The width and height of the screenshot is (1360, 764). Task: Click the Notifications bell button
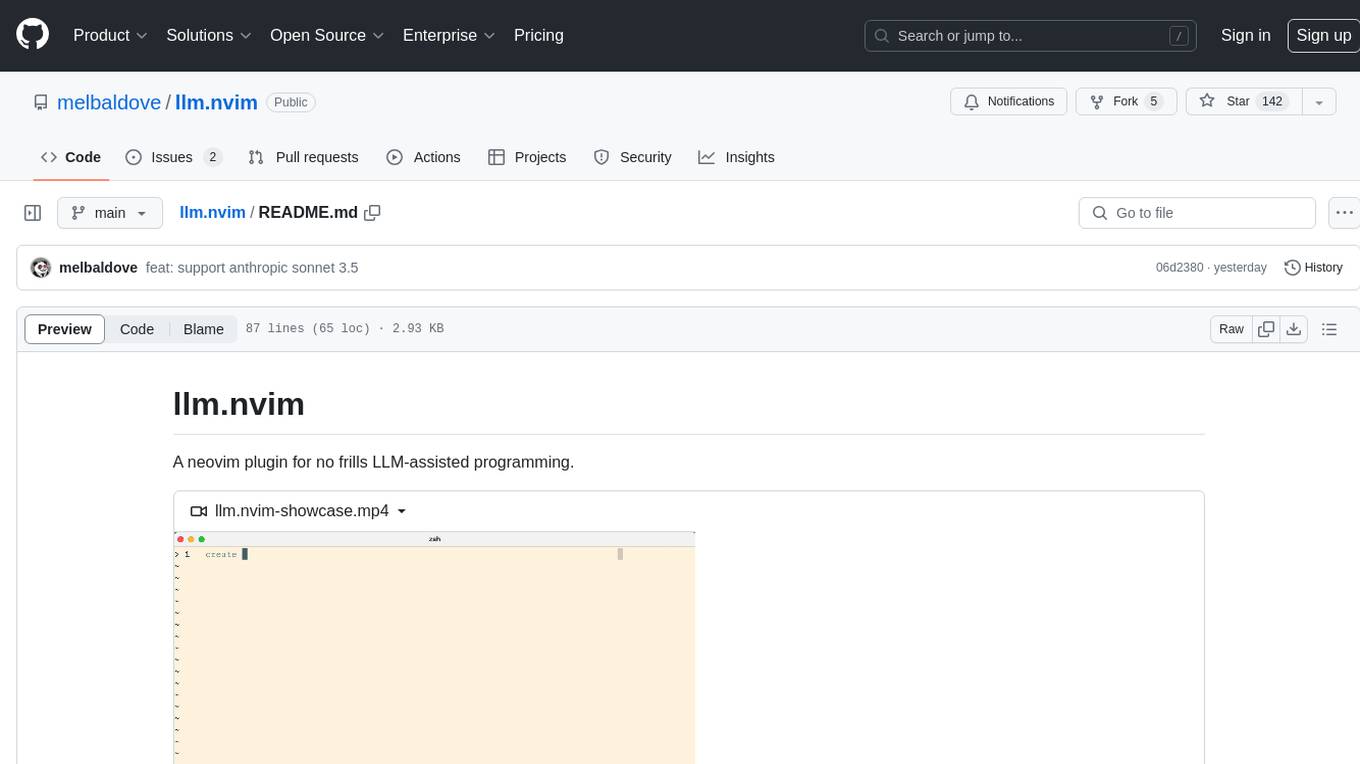tap(1009, 102)
